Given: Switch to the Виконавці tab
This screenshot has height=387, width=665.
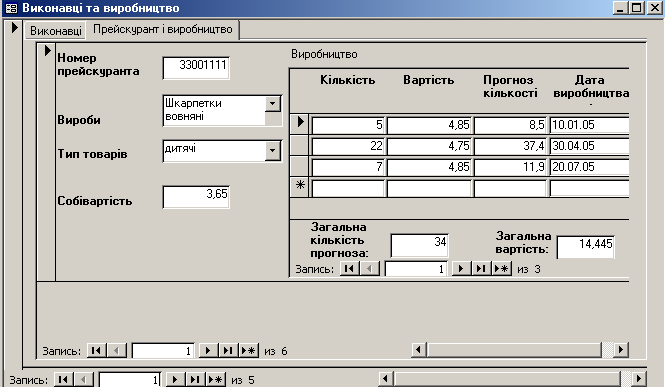Looking at the screenshot, I should coord(55,31).
